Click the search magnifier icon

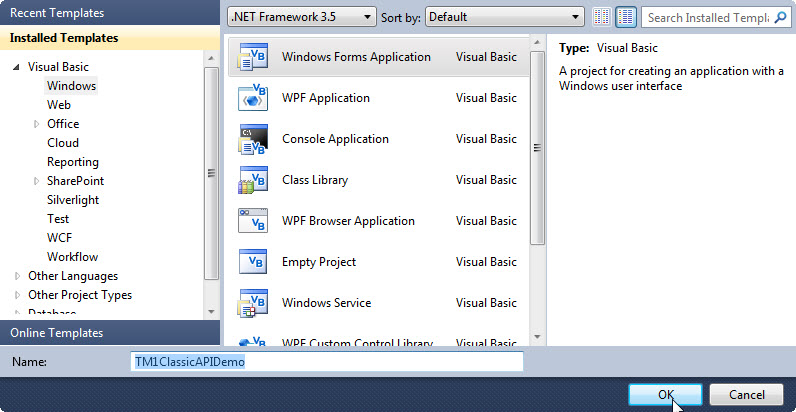click(779, 18)
